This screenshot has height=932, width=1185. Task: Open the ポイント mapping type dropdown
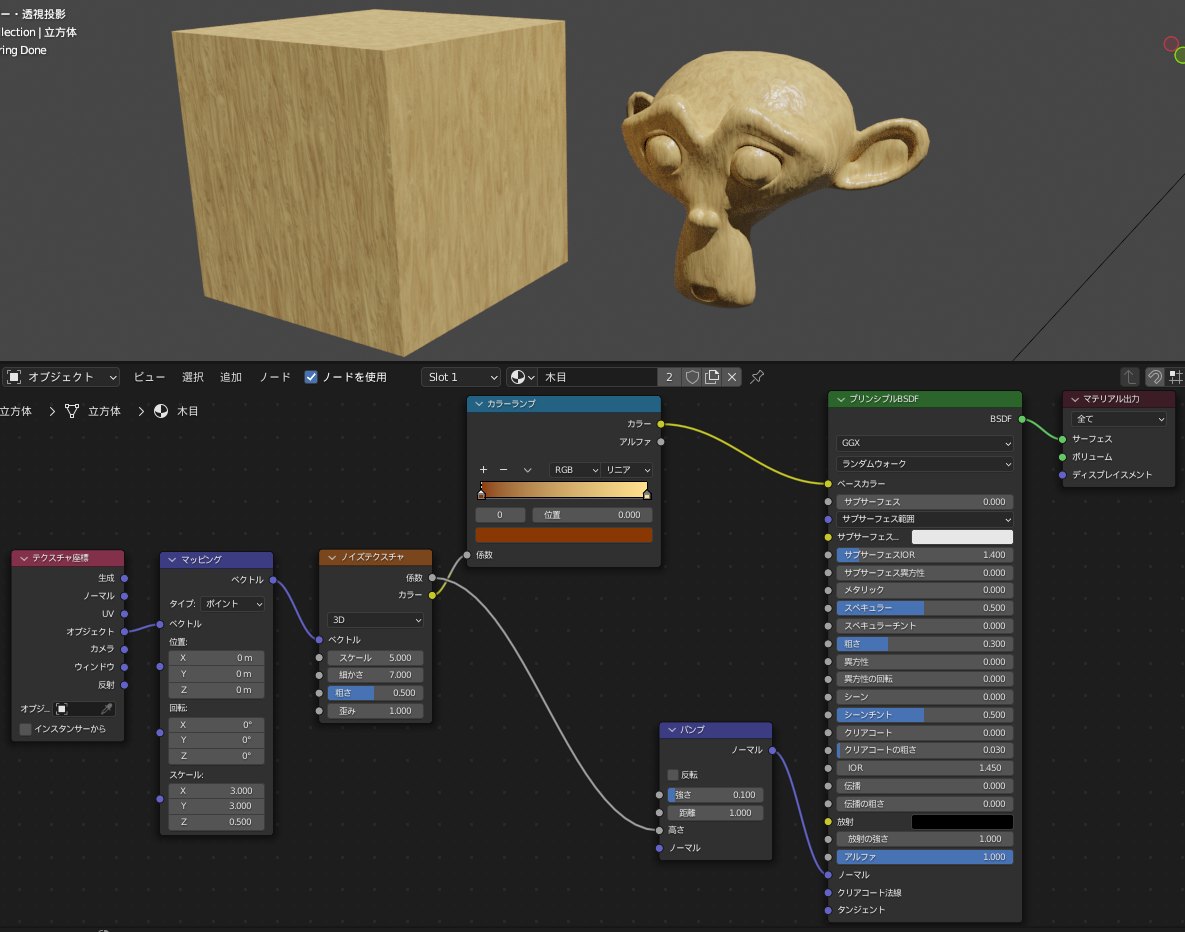click(x=233, y=604)
